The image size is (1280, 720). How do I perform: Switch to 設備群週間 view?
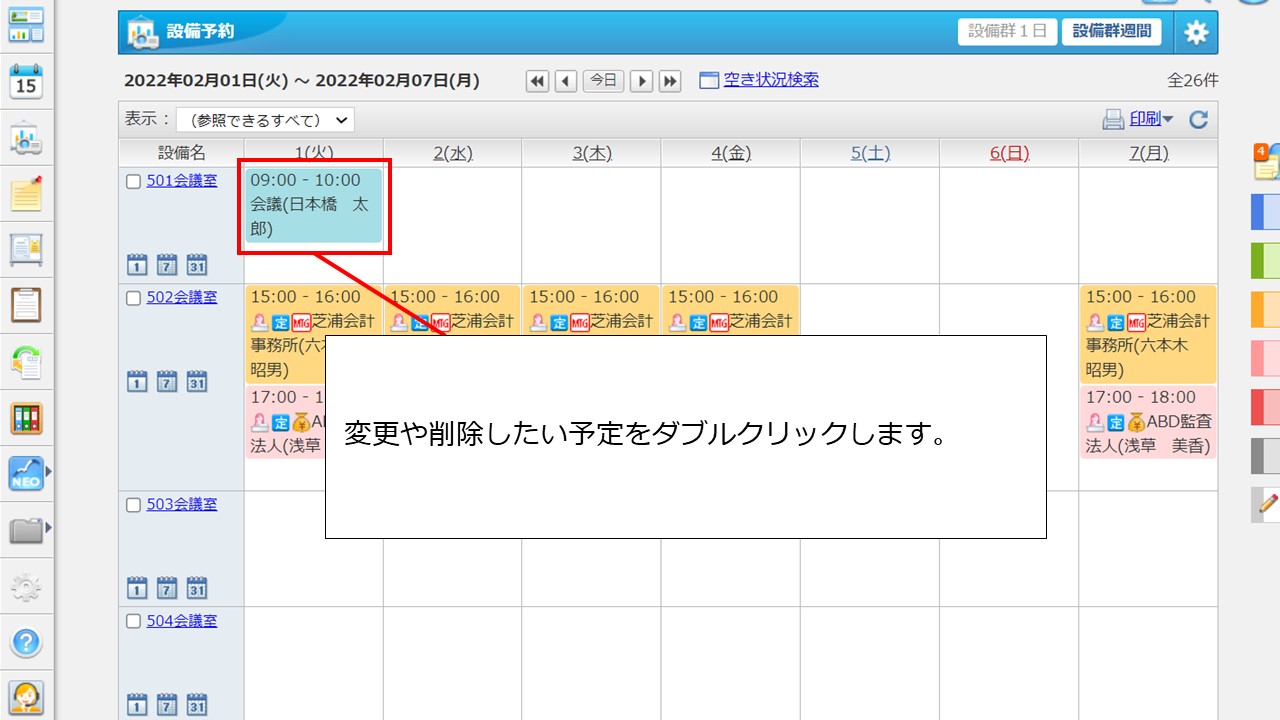coord(1111,31)
